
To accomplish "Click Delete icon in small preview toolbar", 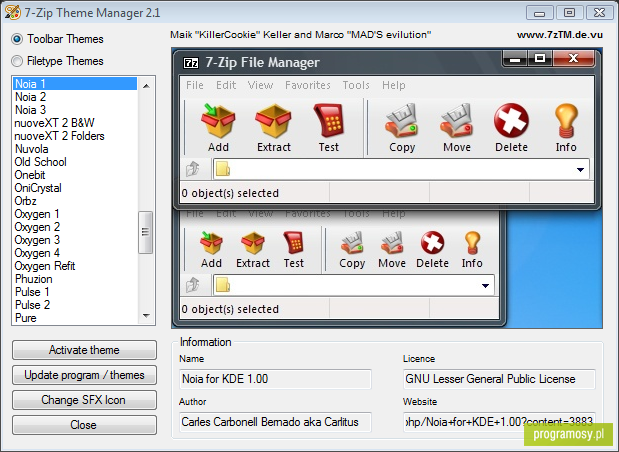I will (x=432, y=243).
